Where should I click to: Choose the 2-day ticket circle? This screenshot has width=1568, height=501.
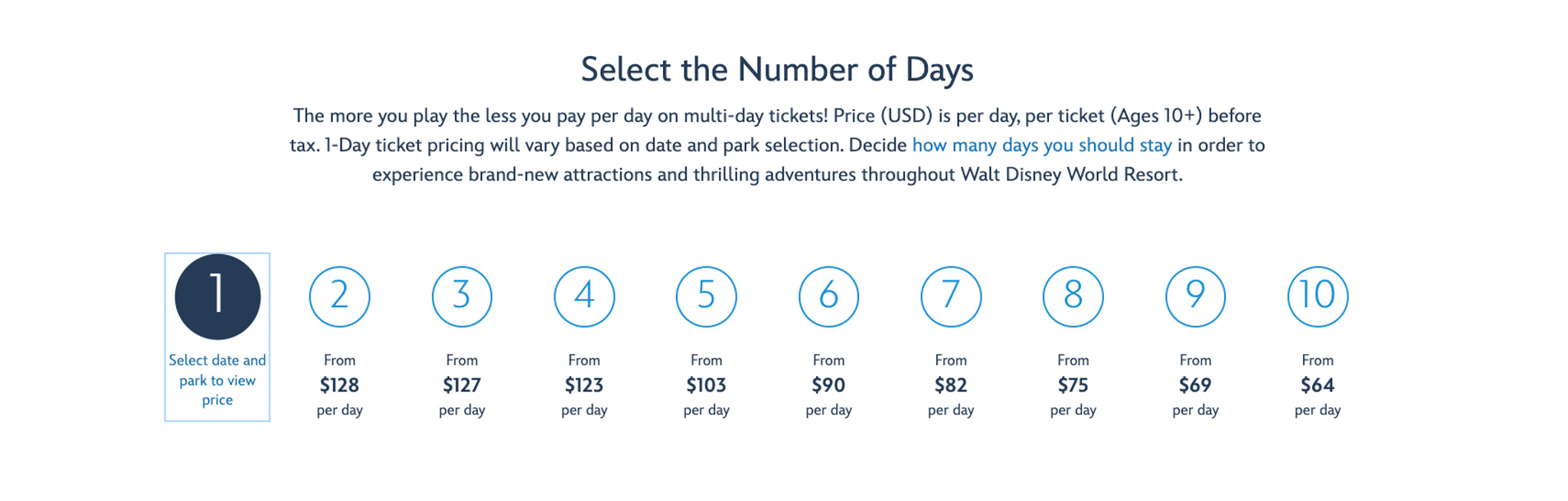(339, 296)
